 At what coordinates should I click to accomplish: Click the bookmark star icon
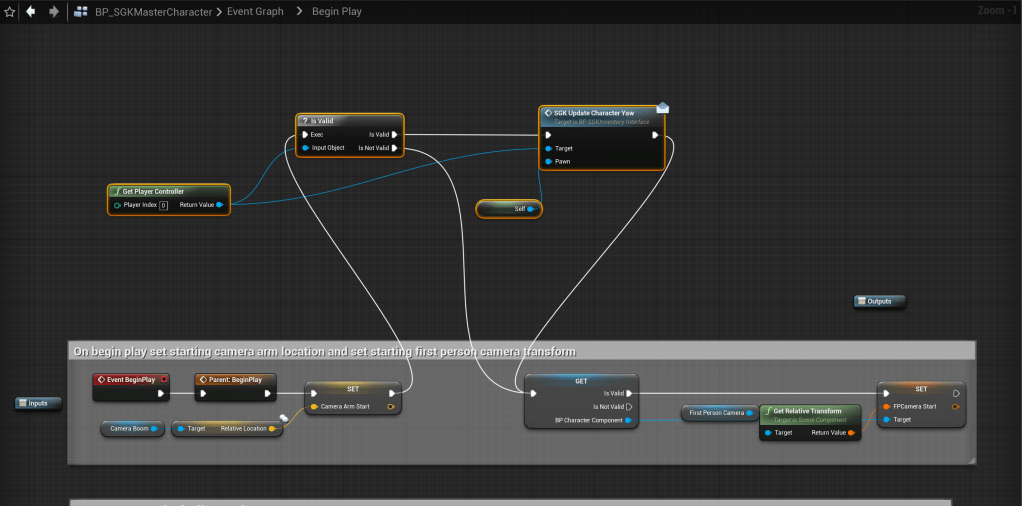tap(10, 12)
